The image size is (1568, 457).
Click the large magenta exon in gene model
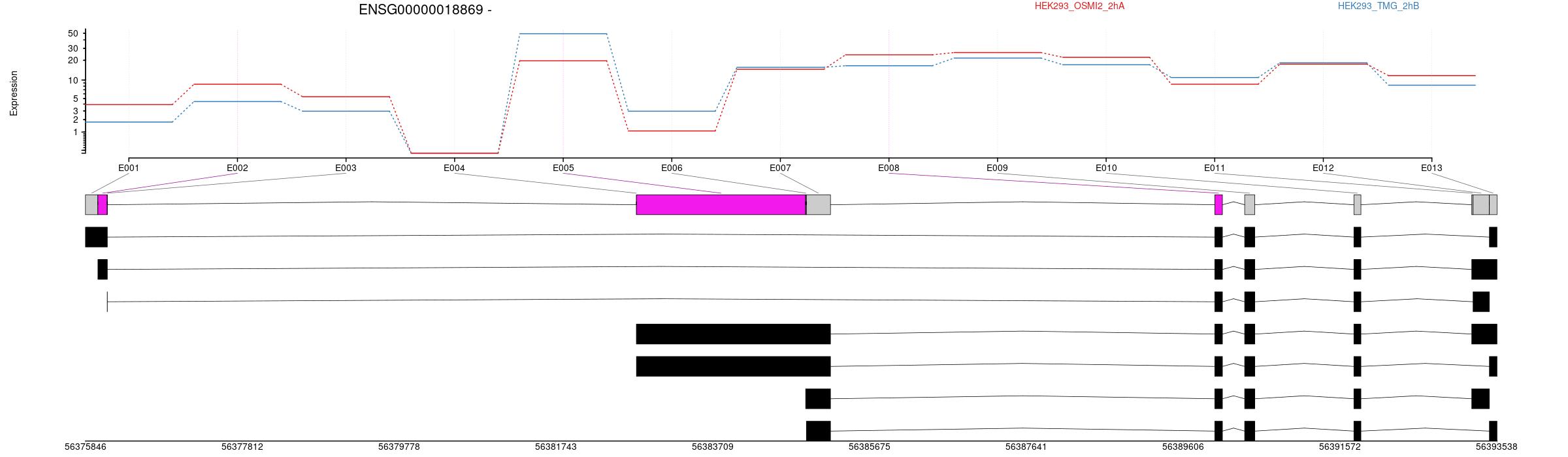pyautogui.click(x=721, y=204)
